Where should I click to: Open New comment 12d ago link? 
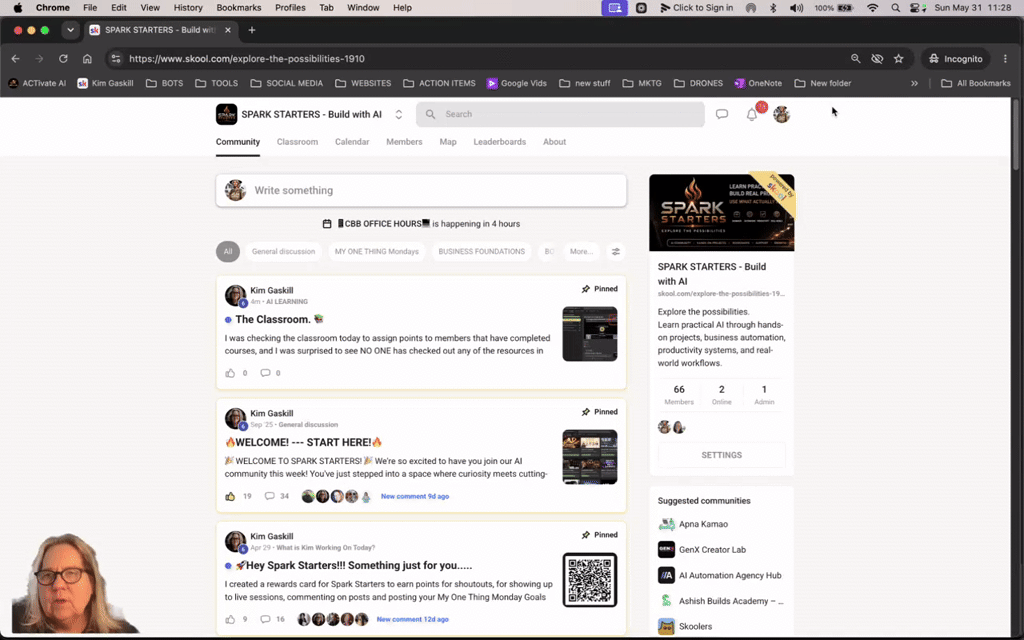[412, 619]
